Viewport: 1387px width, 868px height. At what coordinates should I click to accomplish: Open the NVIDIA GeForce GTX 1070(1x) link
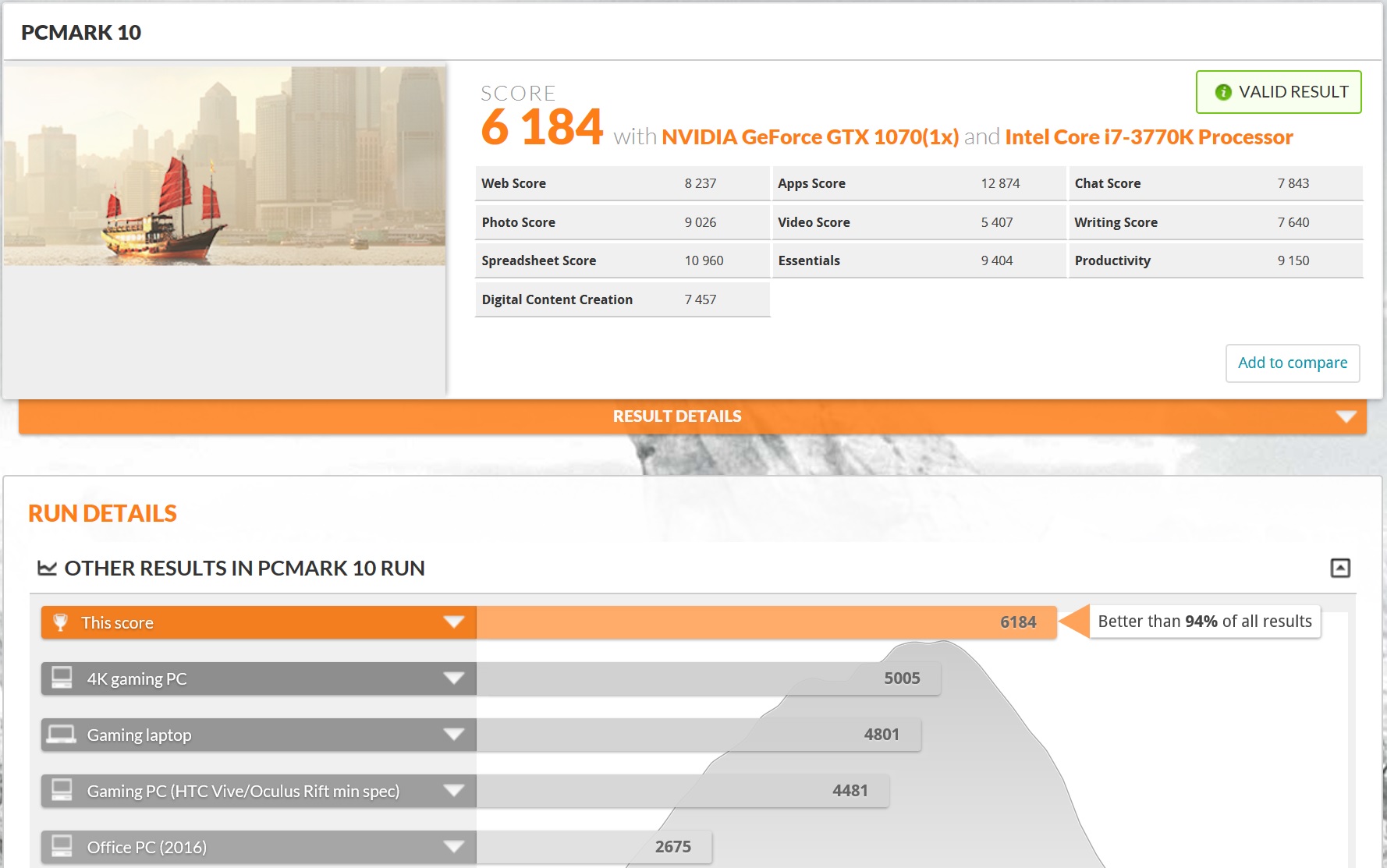point(810,137)
